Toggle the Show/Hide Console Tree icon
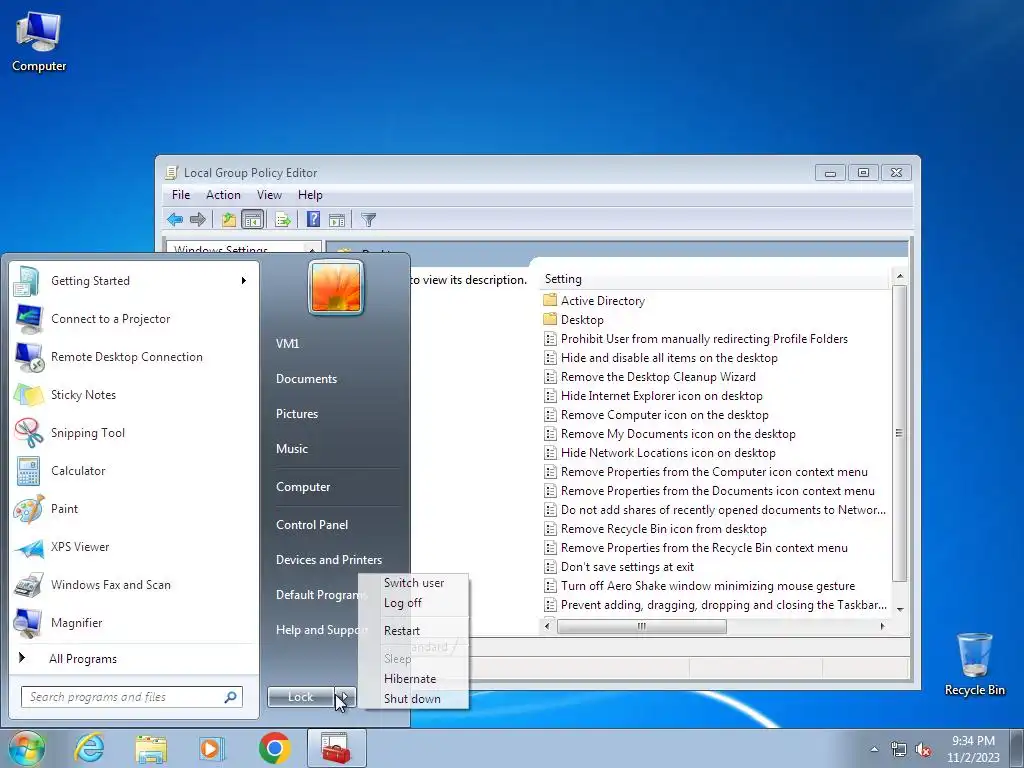 pos(252,219)
